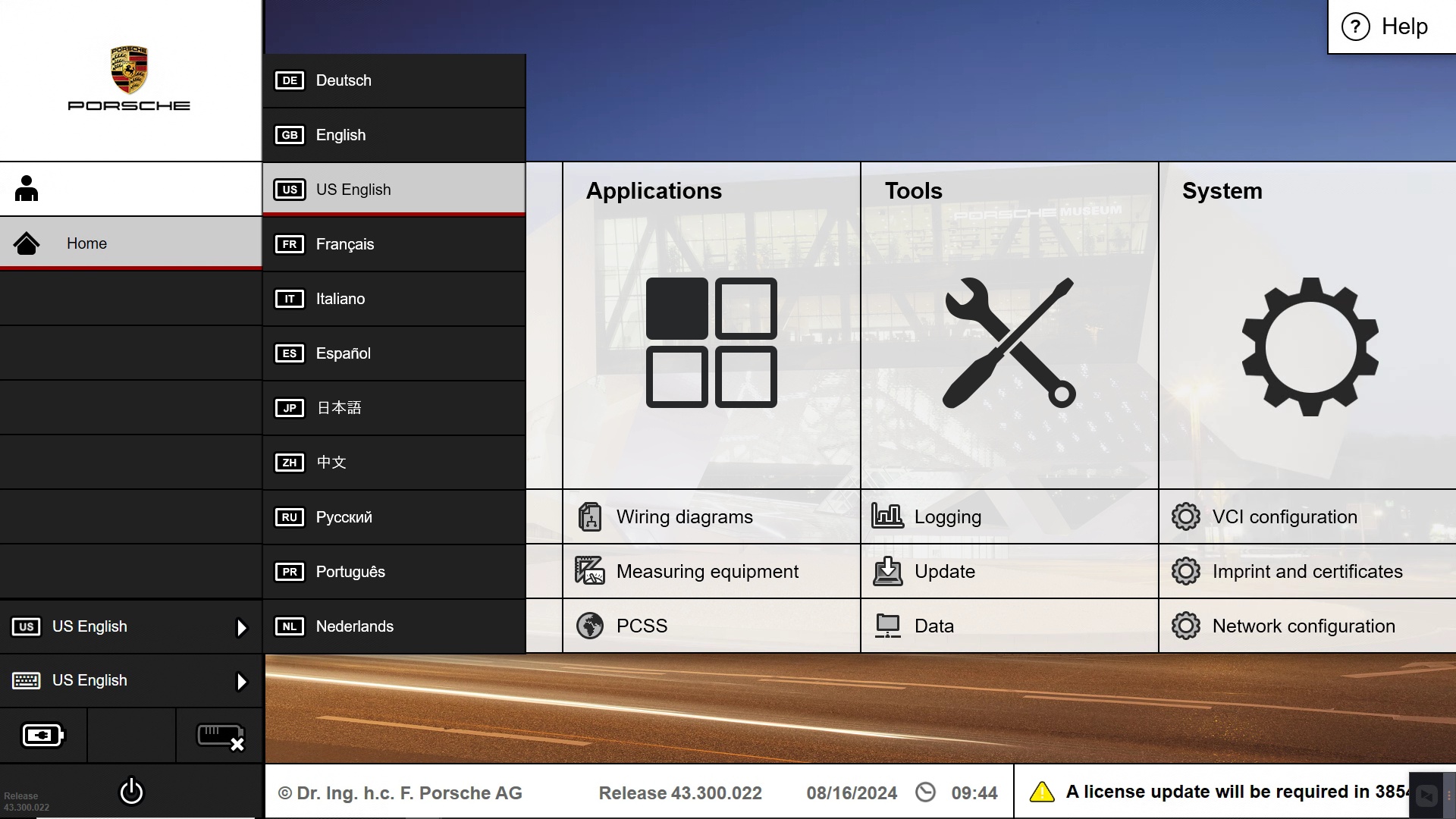Screen dimensions: 1456x819
Task: Open the Data tool
Action: coord(1009,626)
